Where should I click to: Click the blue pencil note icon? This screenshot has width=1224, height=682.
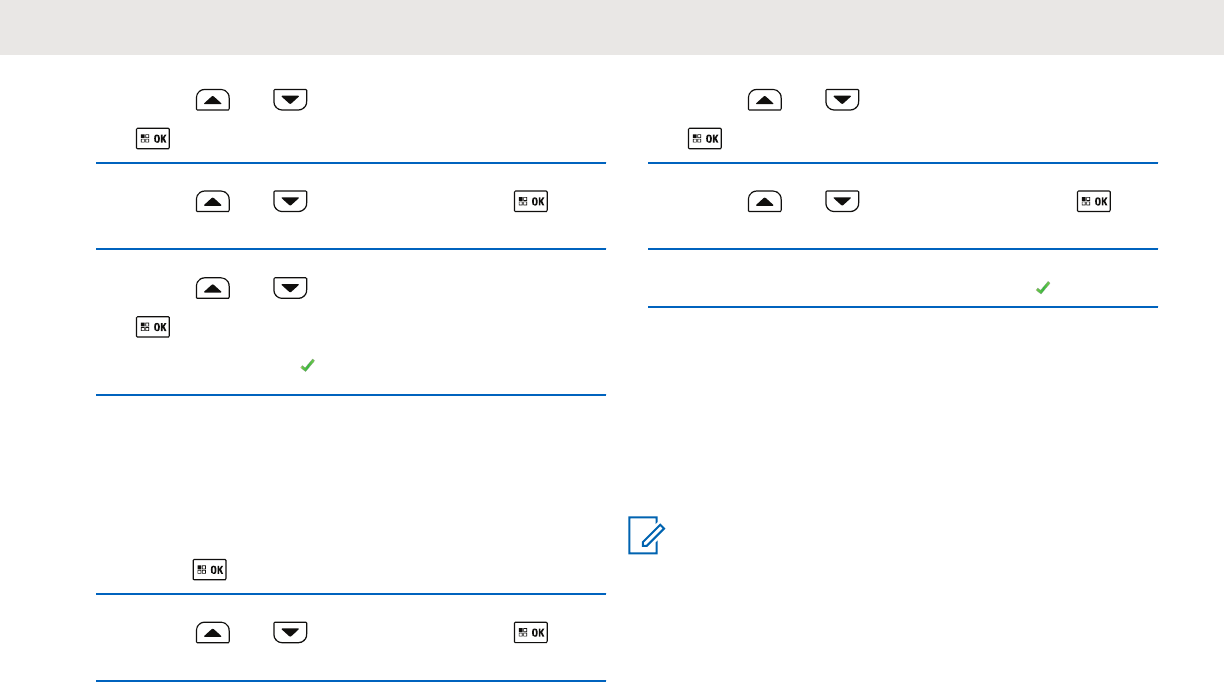[x=644, y=536]
